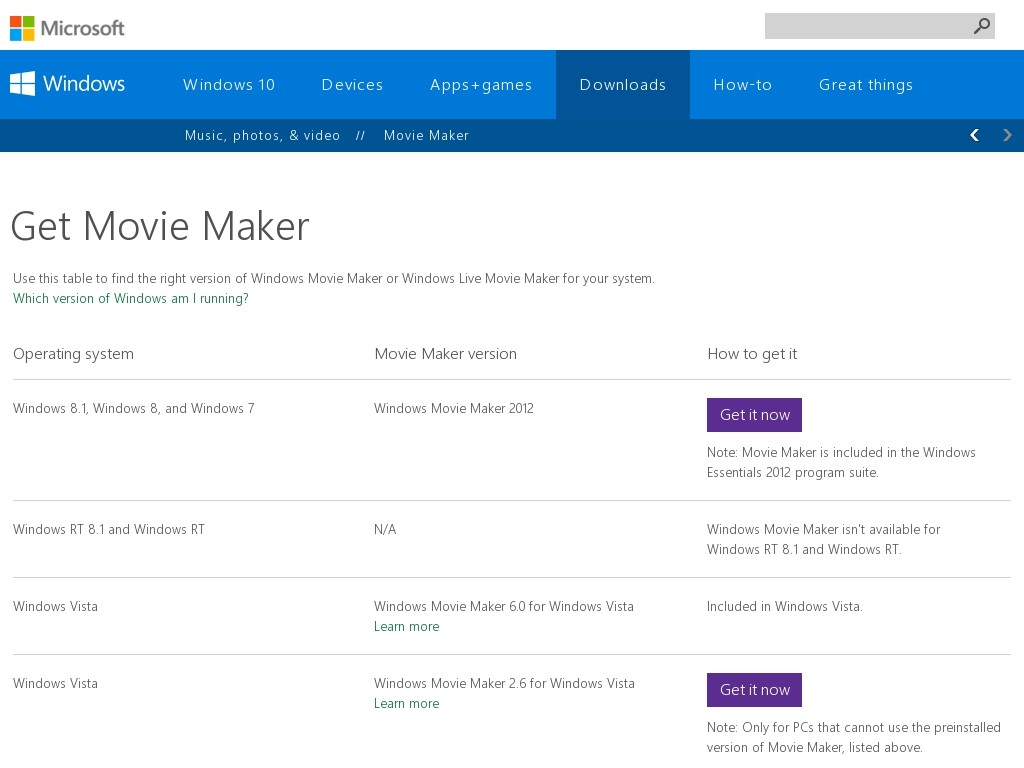Open the Devices menu item
This screenshot has height=768, width=1024.
pyautogui.click(x=352, y=85)
